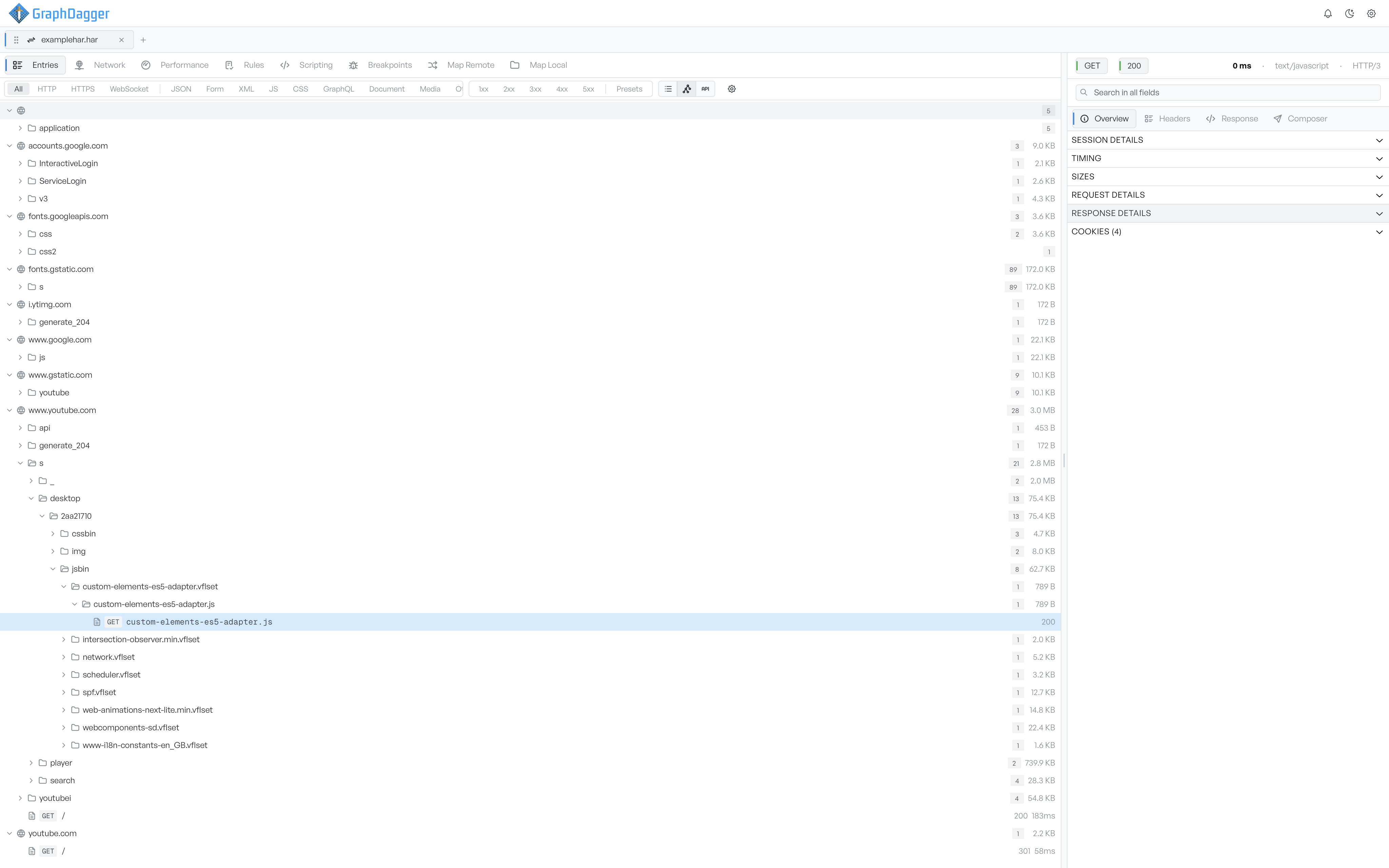The image size is (1389, 868).
Task: Click the globe icon next to www.youtube.com
Action: 21,411
